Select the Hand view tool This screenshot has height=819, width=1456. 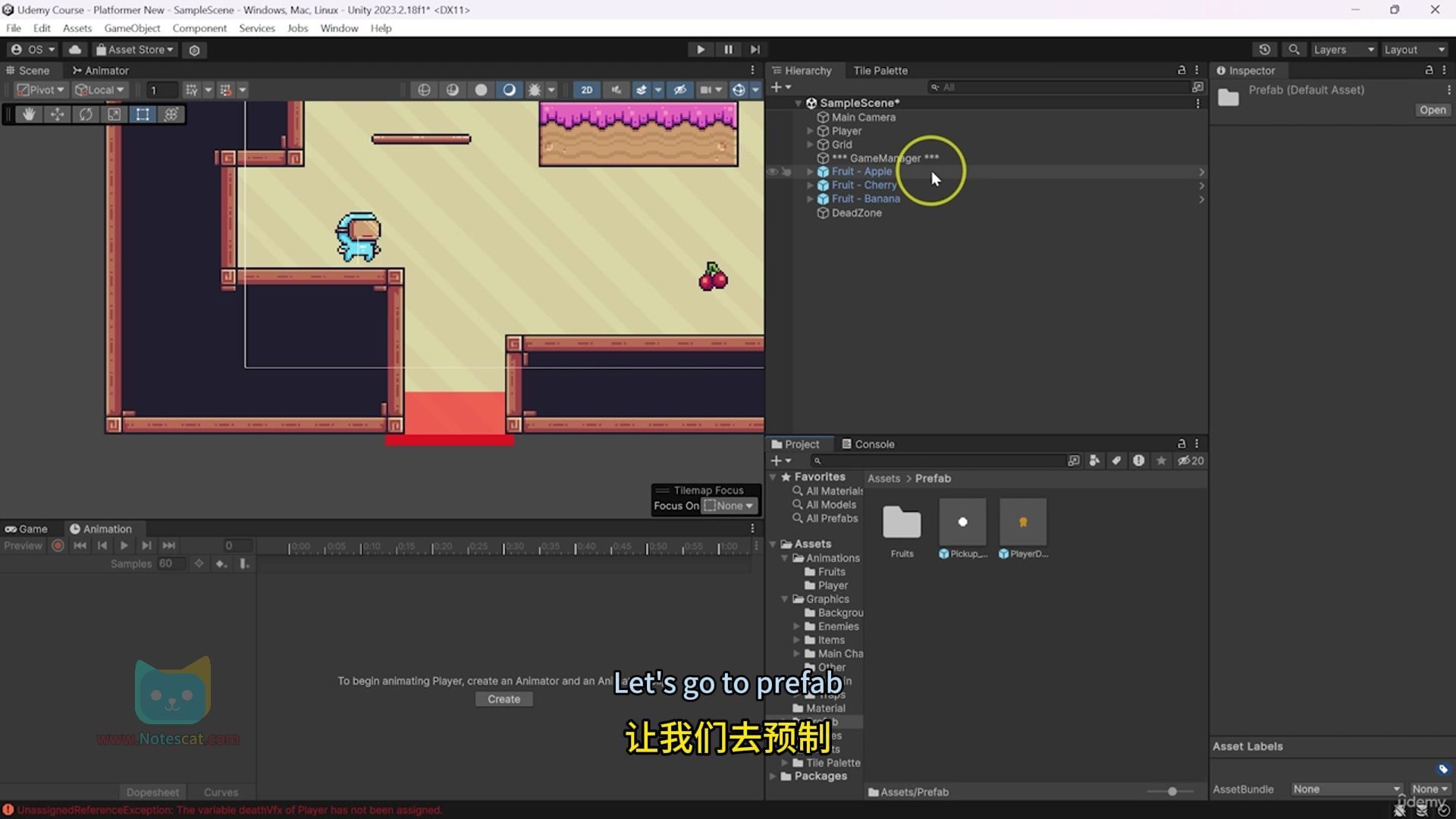(29, 115)
